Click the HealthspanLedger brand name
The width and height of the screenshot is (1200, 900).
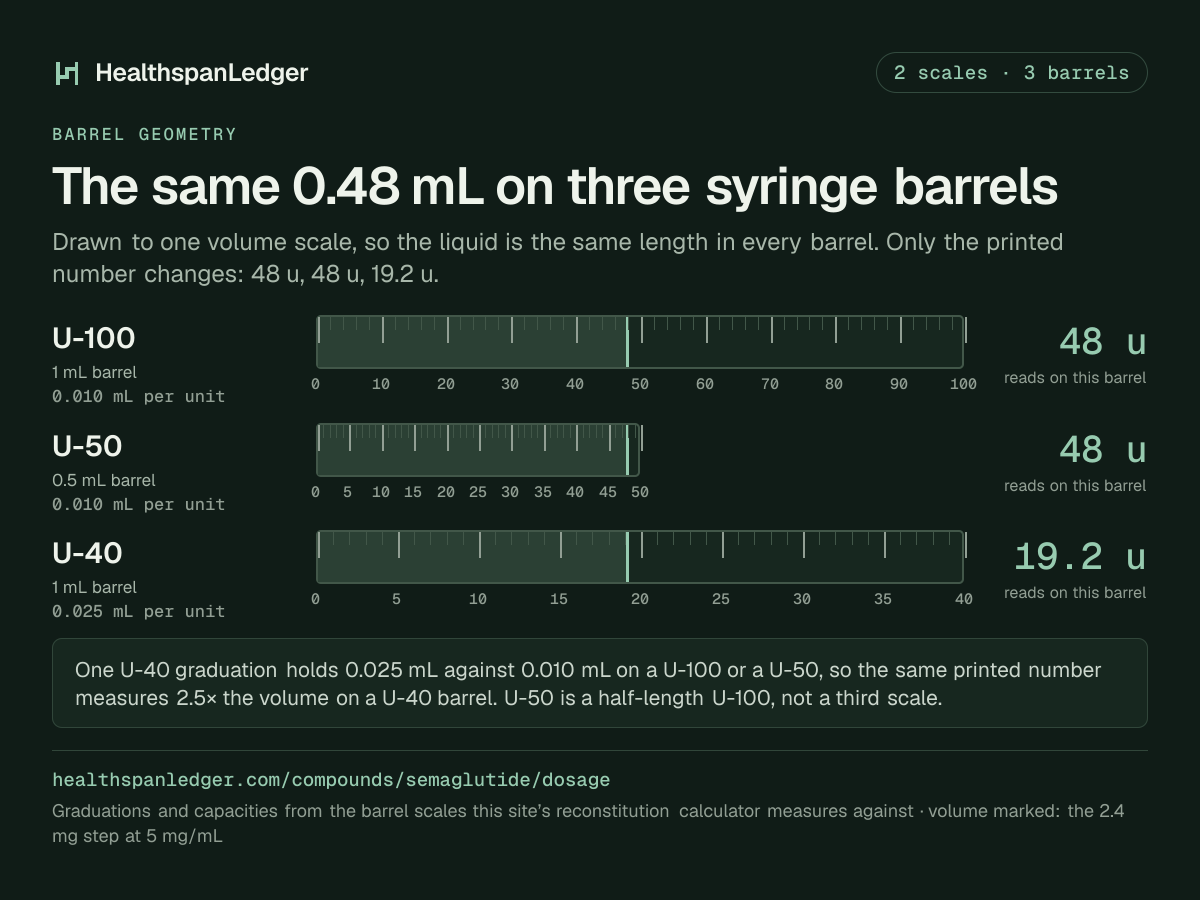click(202, 73)
